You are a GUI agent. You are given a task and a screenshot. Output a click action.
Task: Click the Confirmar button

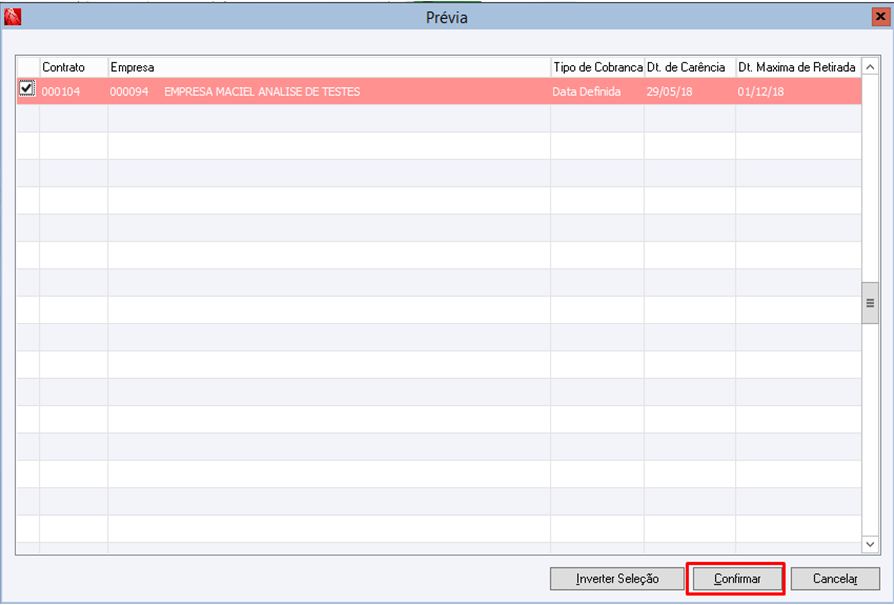pyautogui.click(x=737, y=579)
